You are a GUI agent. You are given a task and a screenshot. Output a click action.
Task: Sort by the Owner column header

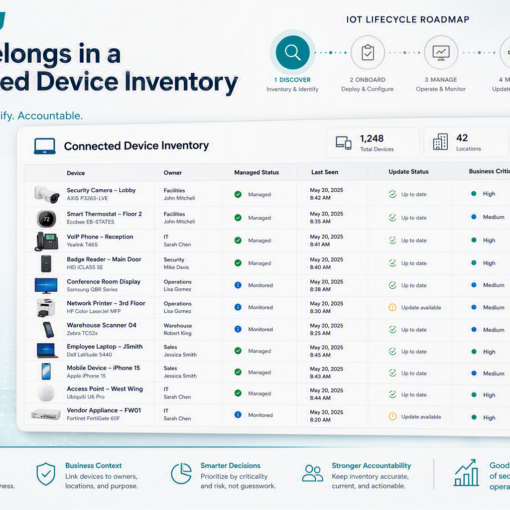click(x=173, y=173)
